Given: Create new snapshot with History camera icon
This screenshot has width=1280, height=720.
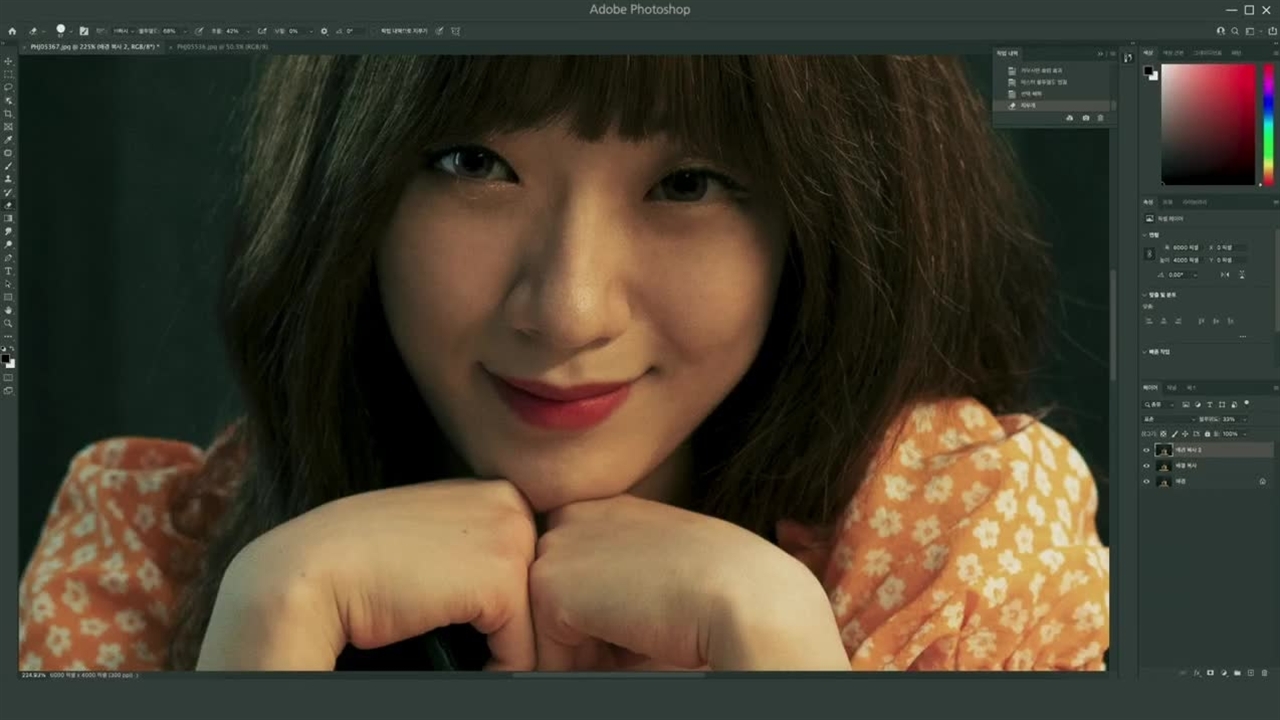Looking at the screenshot, I should pyautogui.click(x=1086, y=118).
